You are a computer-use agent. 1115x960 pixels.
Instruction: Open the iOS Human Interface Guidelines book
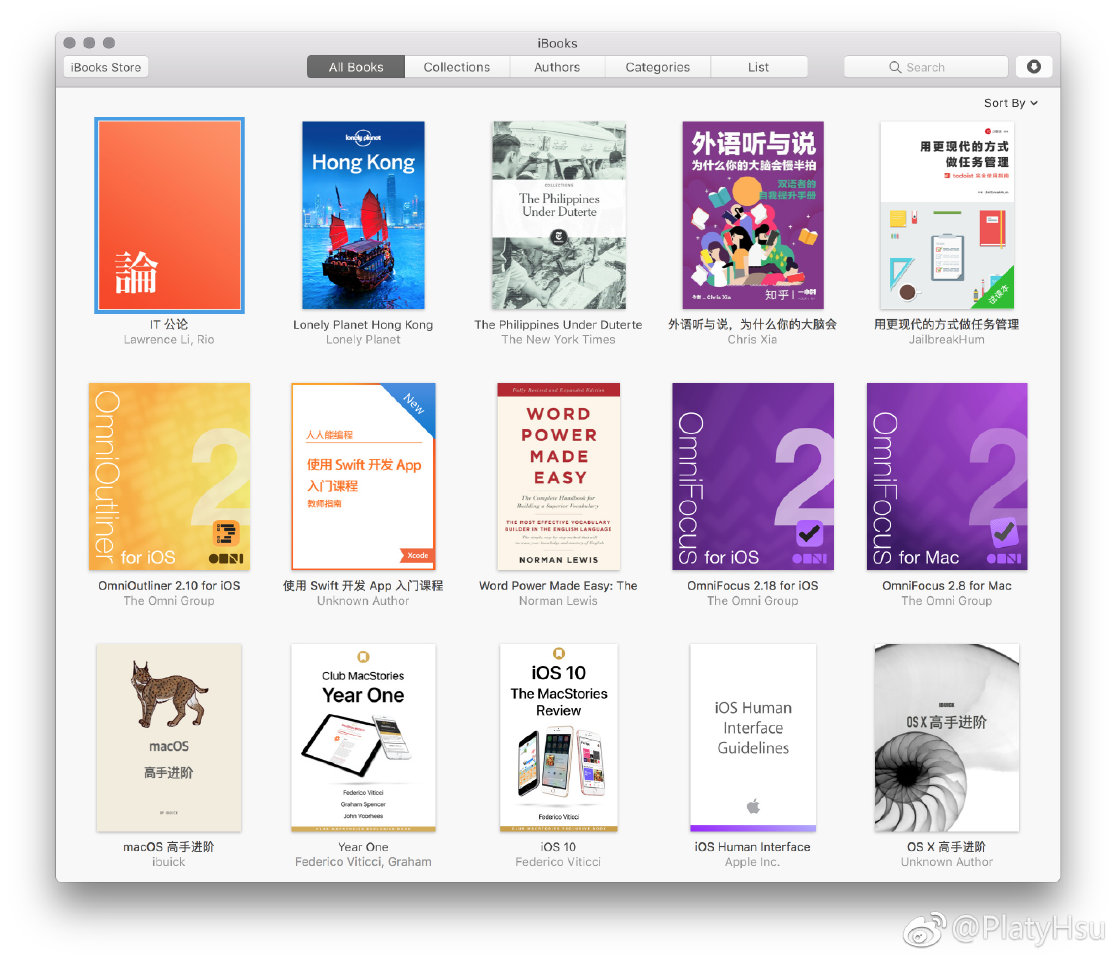(x=752, y=737)
